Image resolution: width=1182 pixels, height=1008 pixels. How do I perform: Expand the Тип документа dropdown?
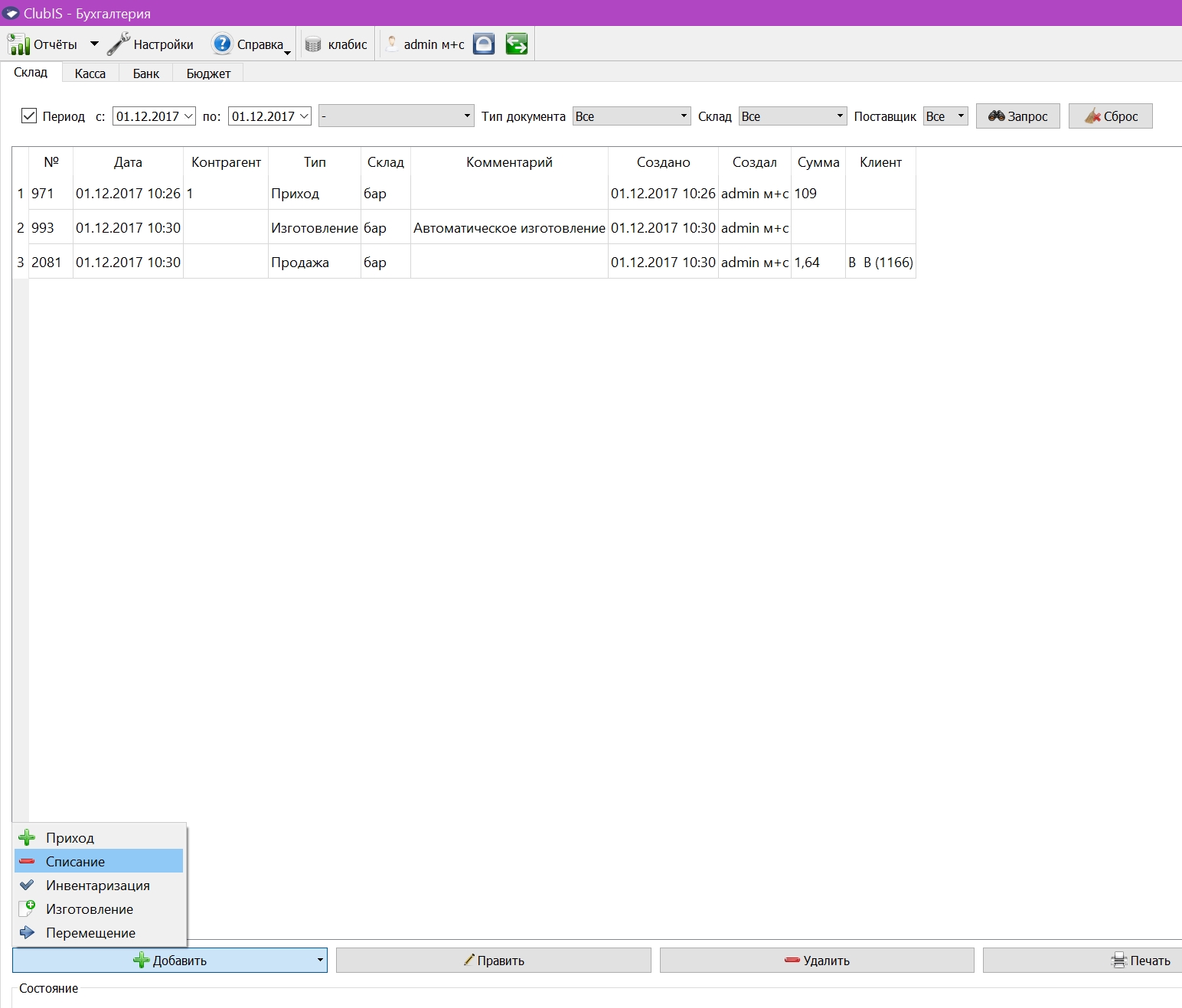tap(632, 116)
